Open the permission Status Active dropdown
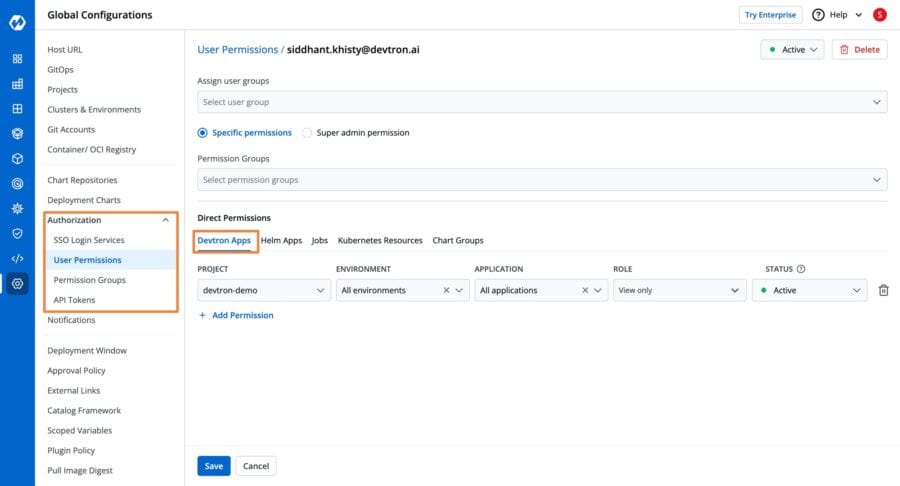Image resolution: width=900 pixels, height=486 pixels. coord(809,290)
